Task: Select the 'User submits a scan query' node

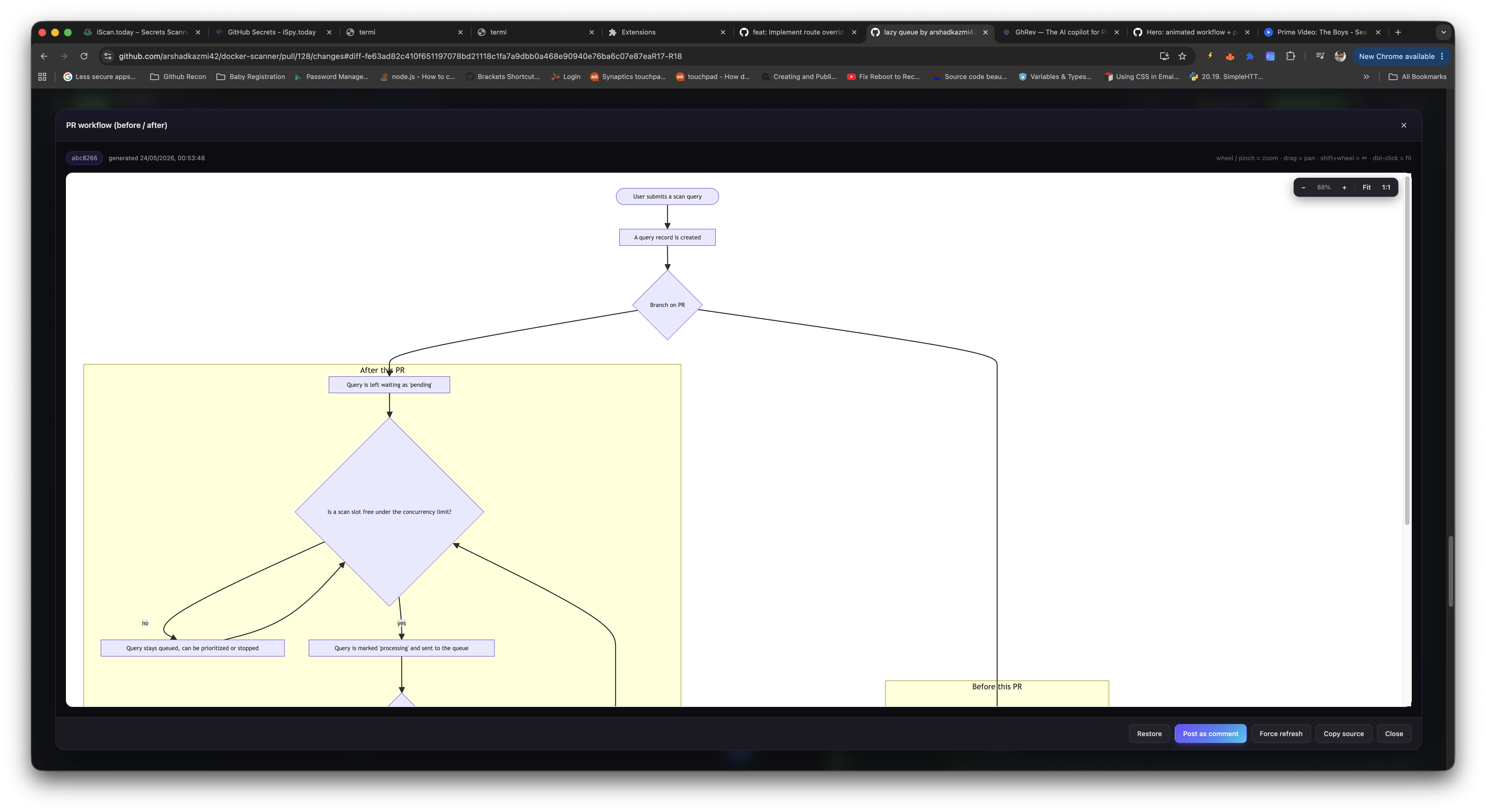Action: (667, 197)
